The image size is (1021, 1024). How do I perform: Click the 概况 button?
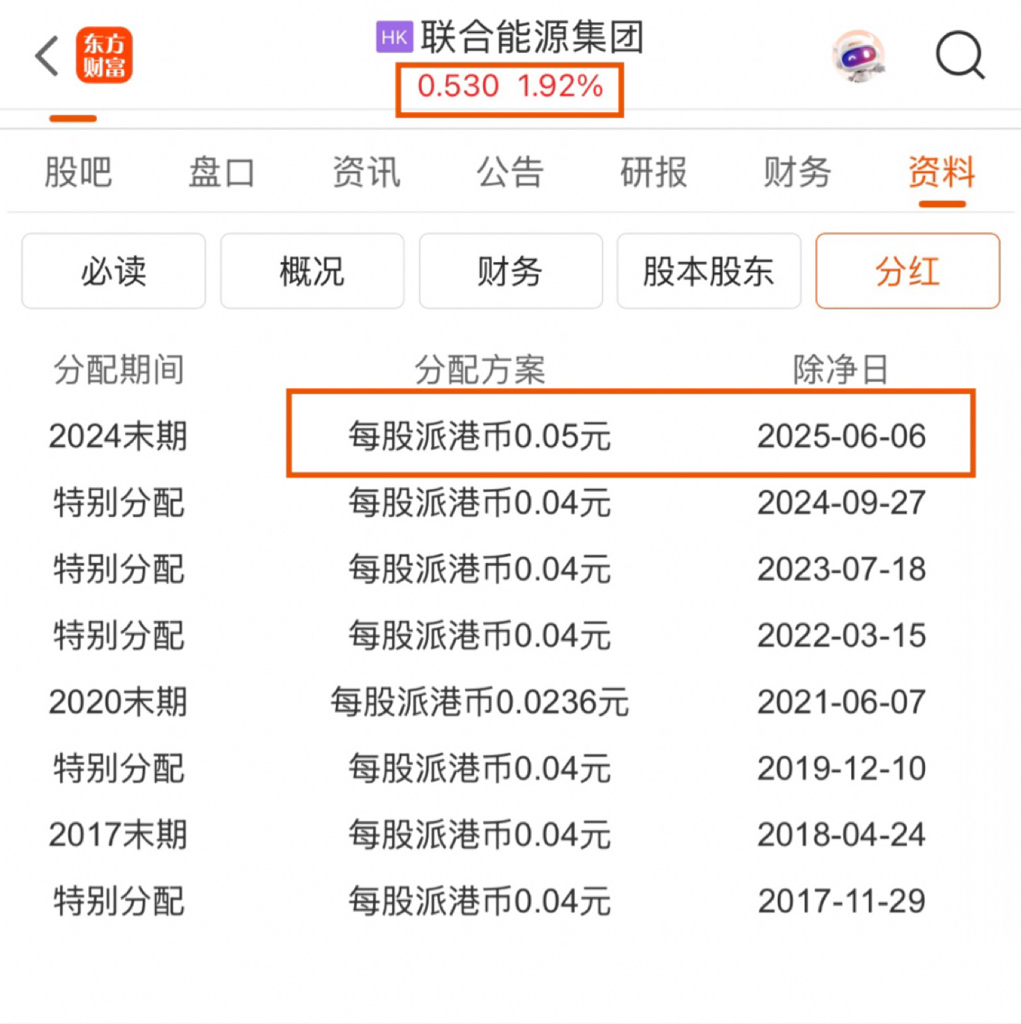312,271
